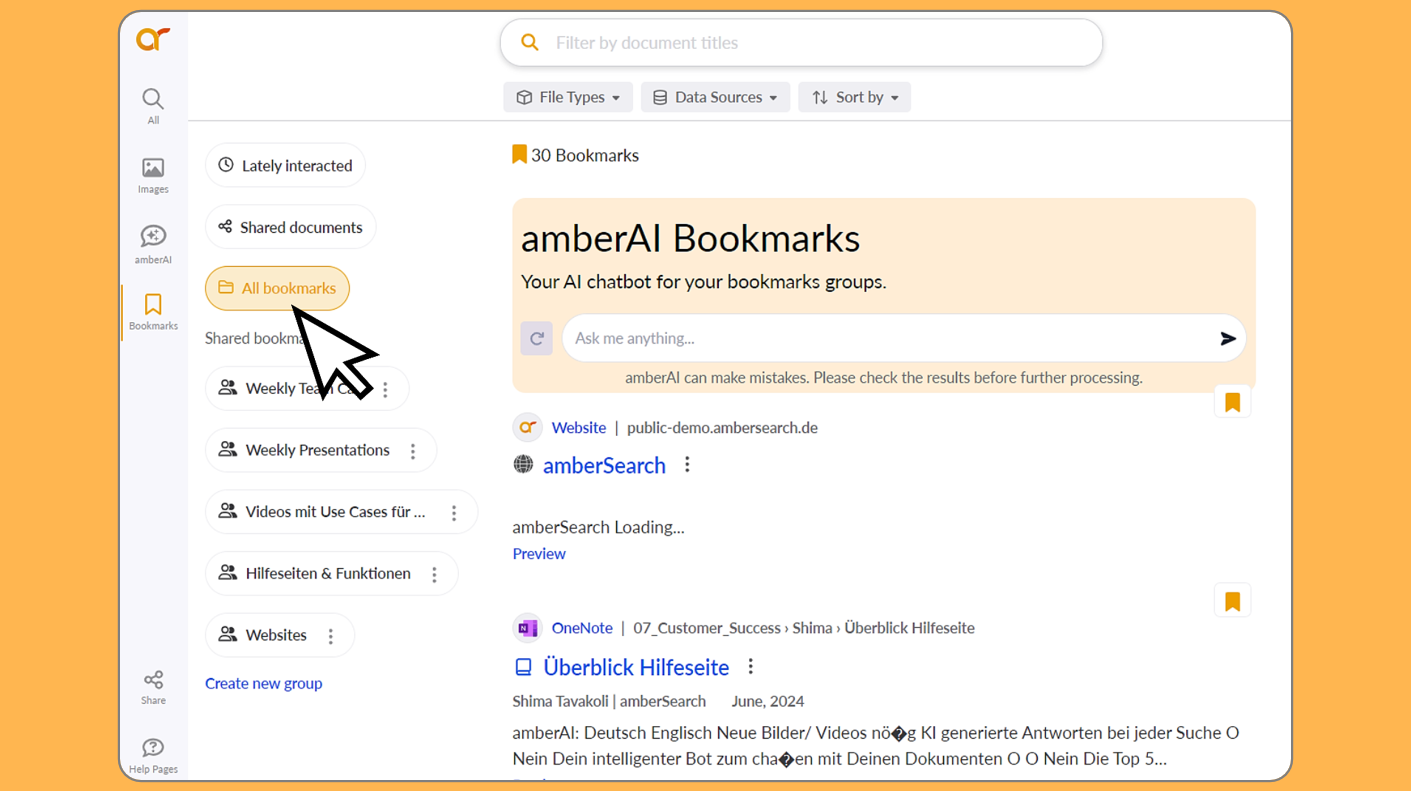Send the amberAI chat message arrow
The width and height of the screenshot is (1411, 791).
point(1228,339)
